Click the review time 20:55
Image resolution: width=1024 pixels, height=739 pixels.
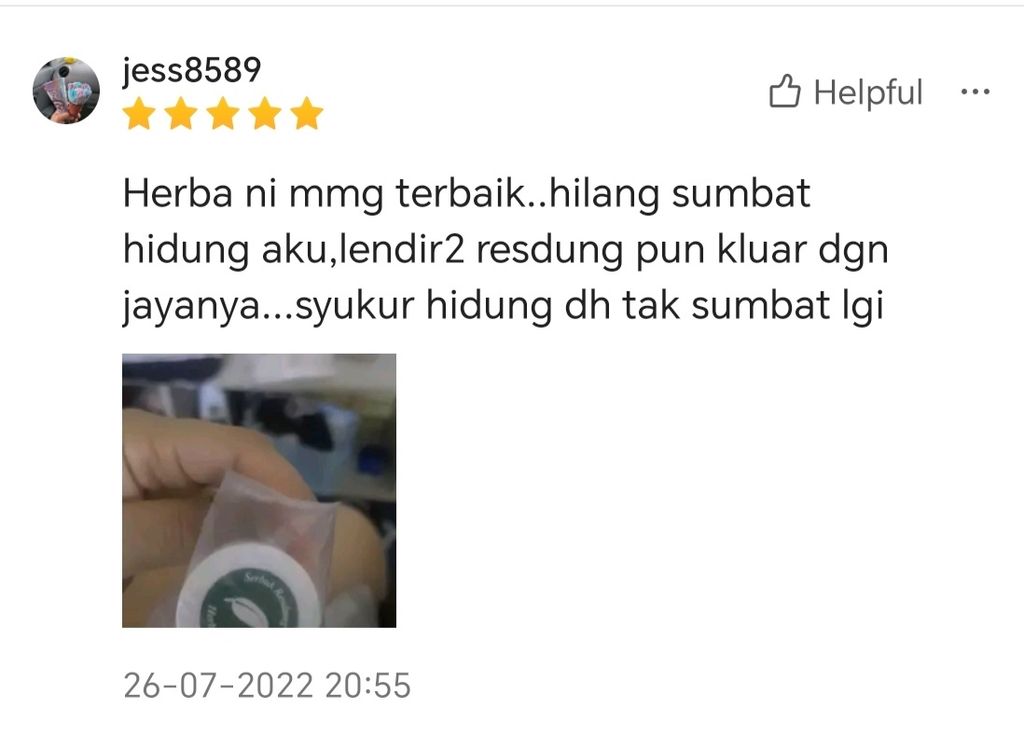pos(368,685)
